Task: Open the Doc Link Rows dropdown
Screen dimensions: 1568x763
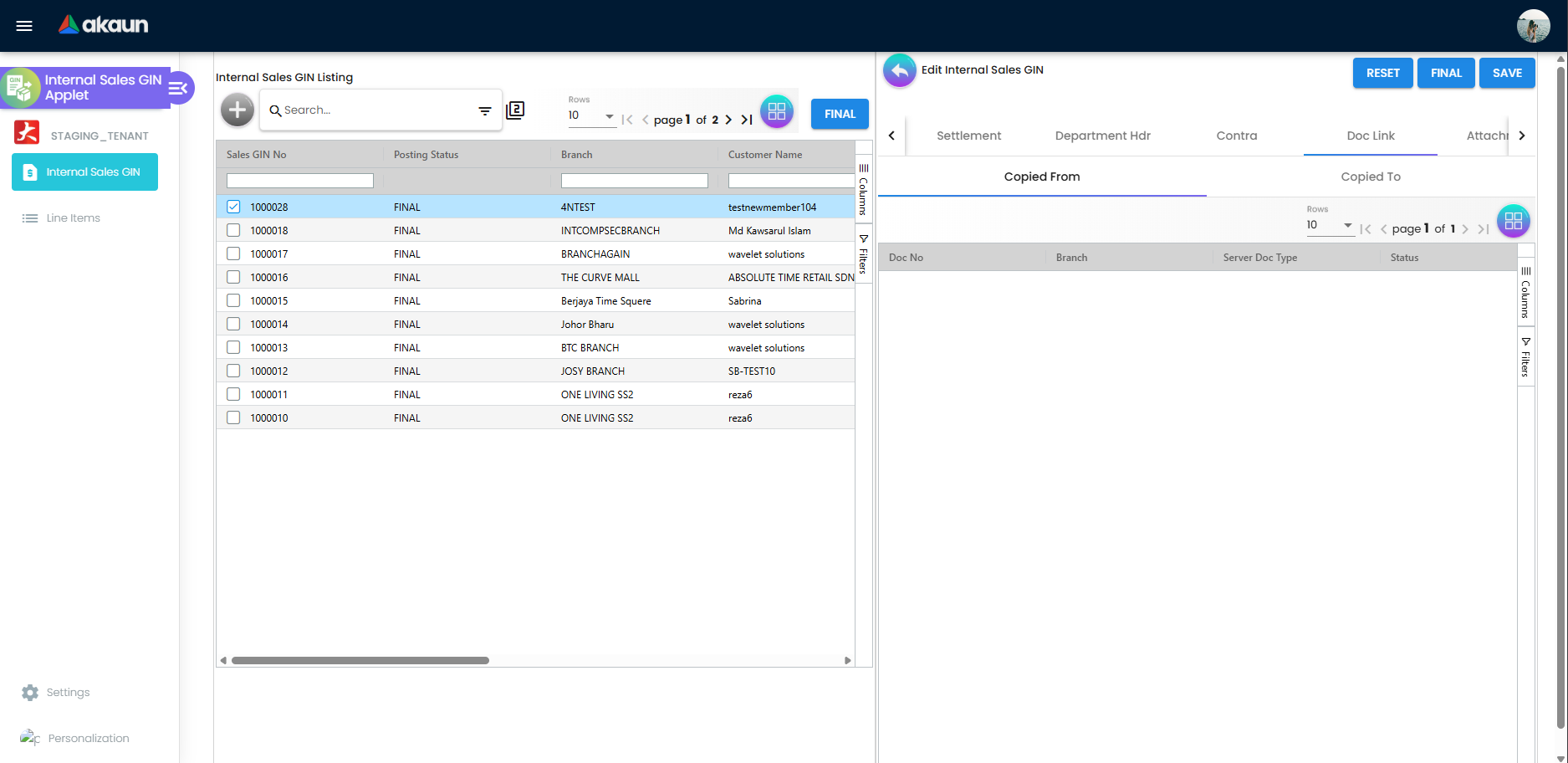Action: coord(1331,225)
